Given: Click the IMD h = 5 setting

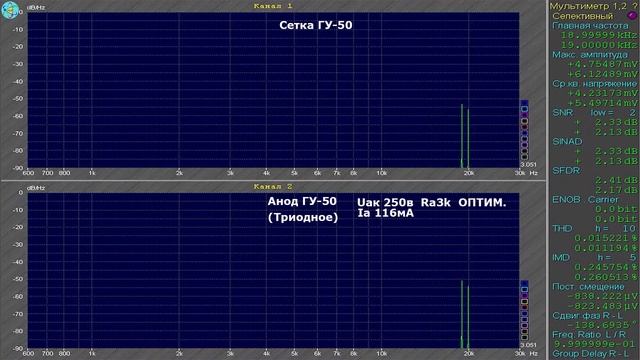Looking at the screenshot, I should (594, 258).
